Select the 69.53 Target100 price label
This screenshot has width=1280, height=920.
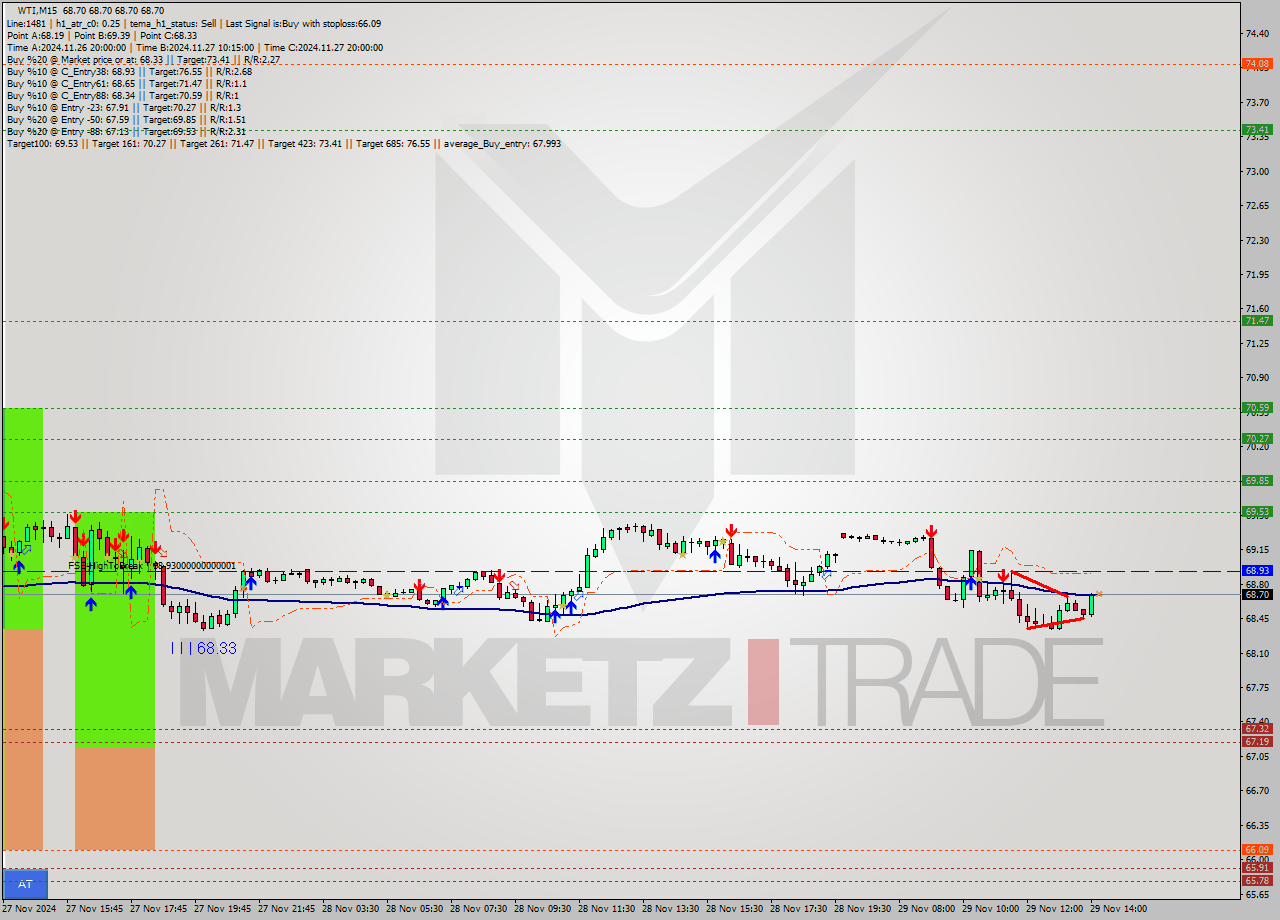click(1257, 511)
